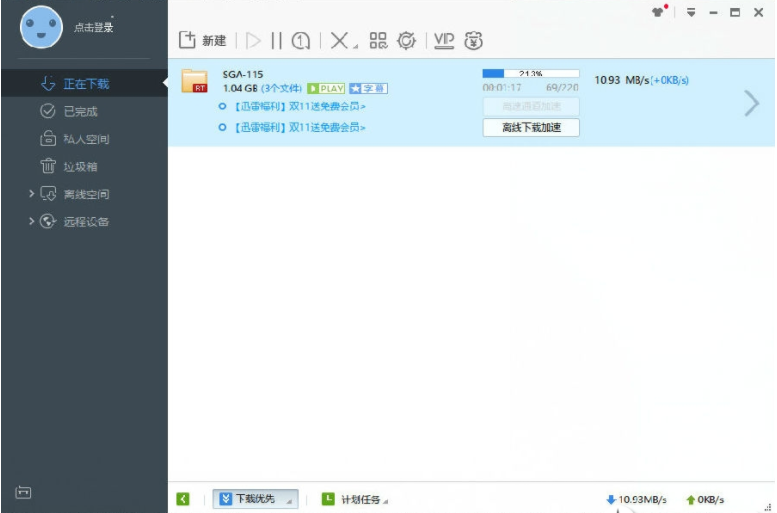This screenshot has width=777, height=513.
Task: Click the start download play icon
Action: (x=253, y=41)
